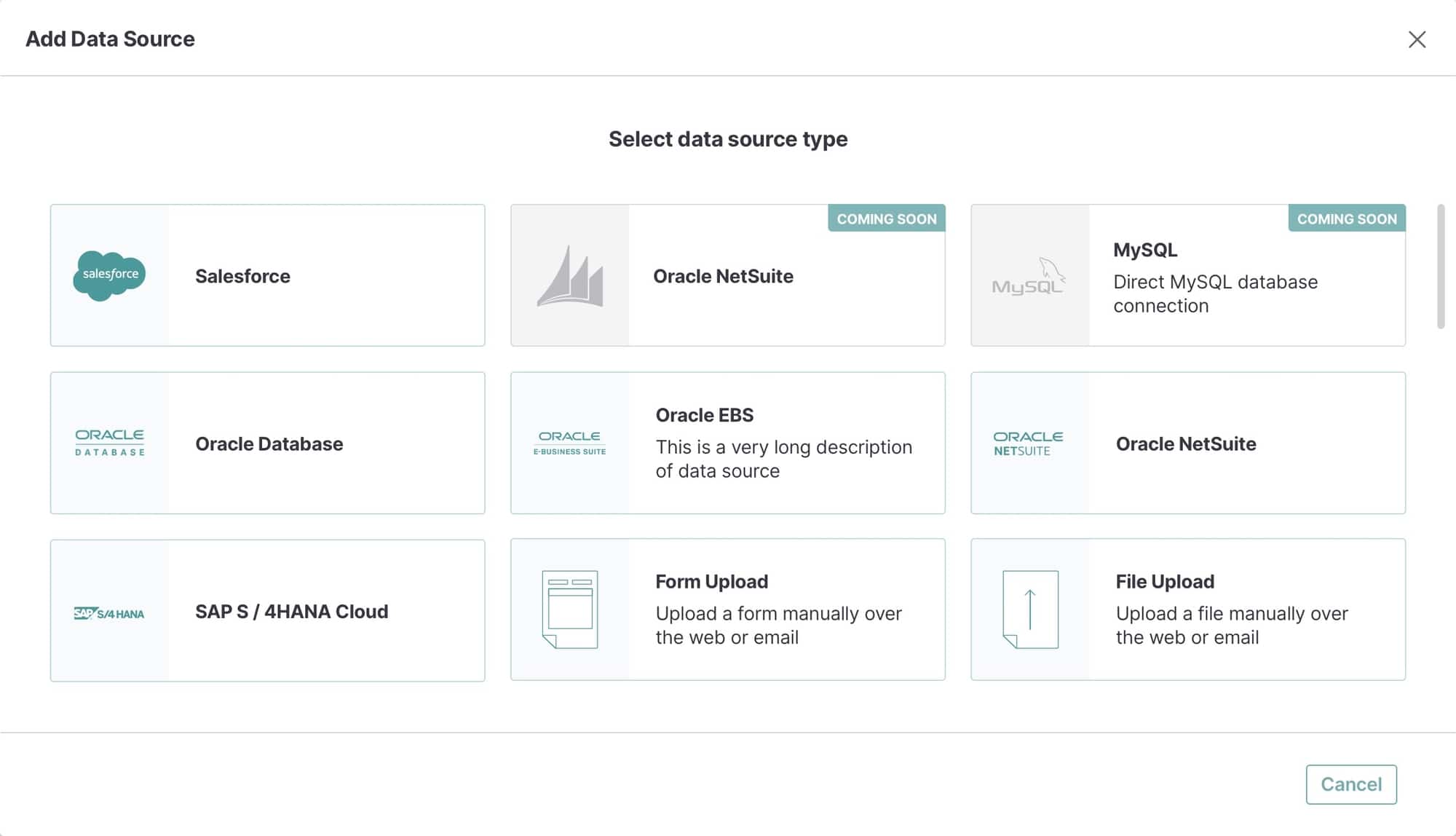
Task: Click the COMING SOON badge on MySQL
Action: point(1347,218)
